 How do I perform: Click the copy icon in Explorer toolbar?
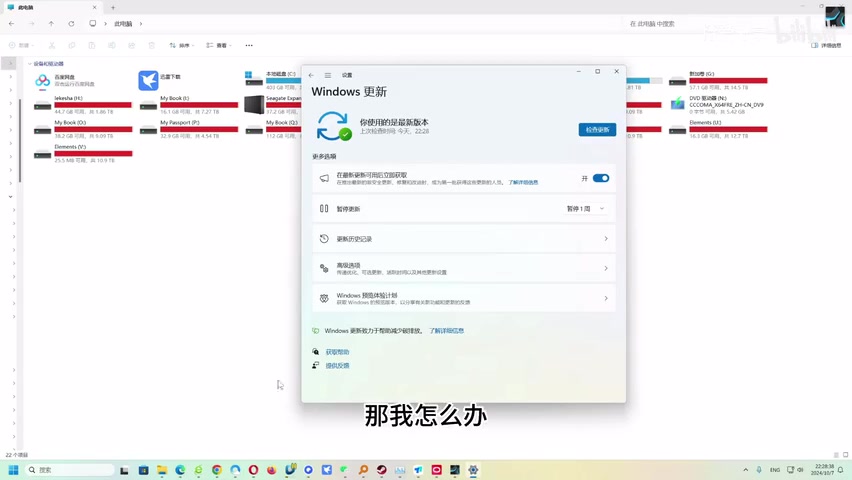coord(72,46)
